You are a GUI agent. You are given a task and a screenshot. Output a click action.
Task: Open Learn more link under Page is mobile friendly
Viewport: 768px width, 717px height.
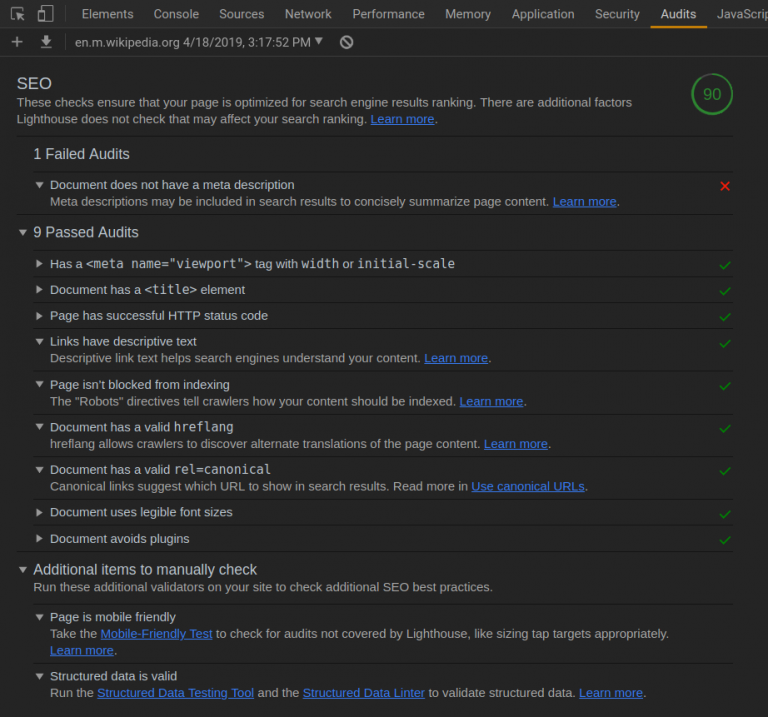[82, 650]
